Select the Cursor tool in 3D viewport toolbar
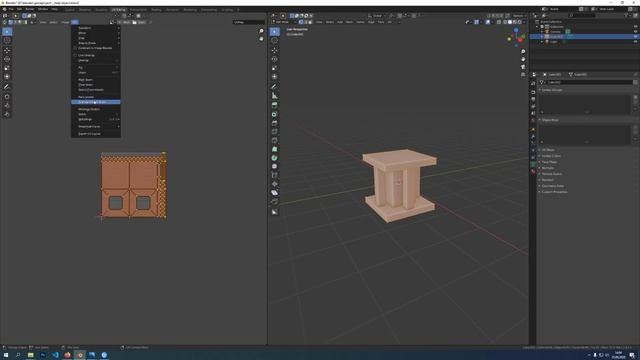 coord(275,40)
